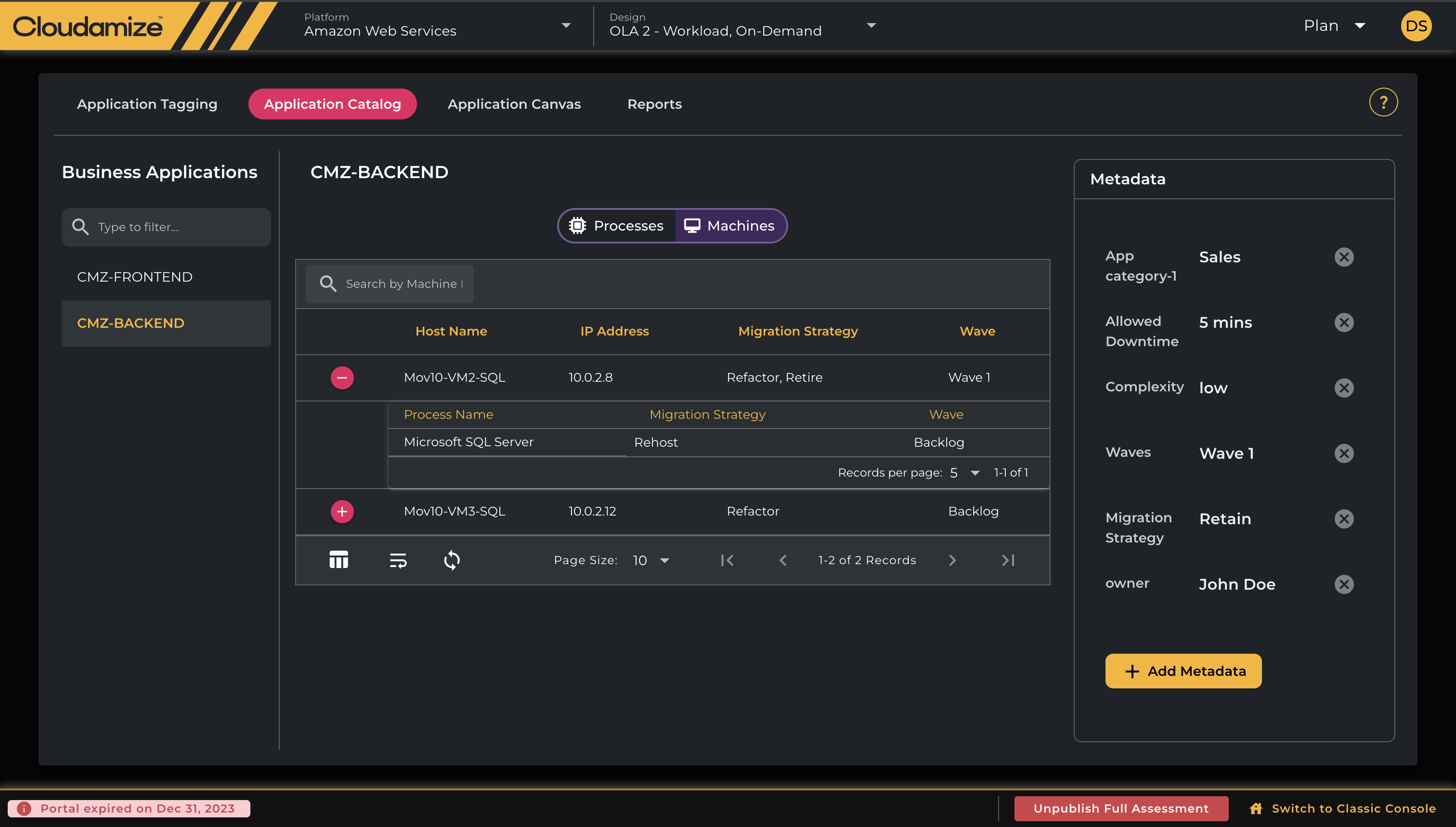This screenshot has height=827, width=1456.
Task: Click the wrap text icon in table footer
Action: pyautogui.click(x=398, y=560)
